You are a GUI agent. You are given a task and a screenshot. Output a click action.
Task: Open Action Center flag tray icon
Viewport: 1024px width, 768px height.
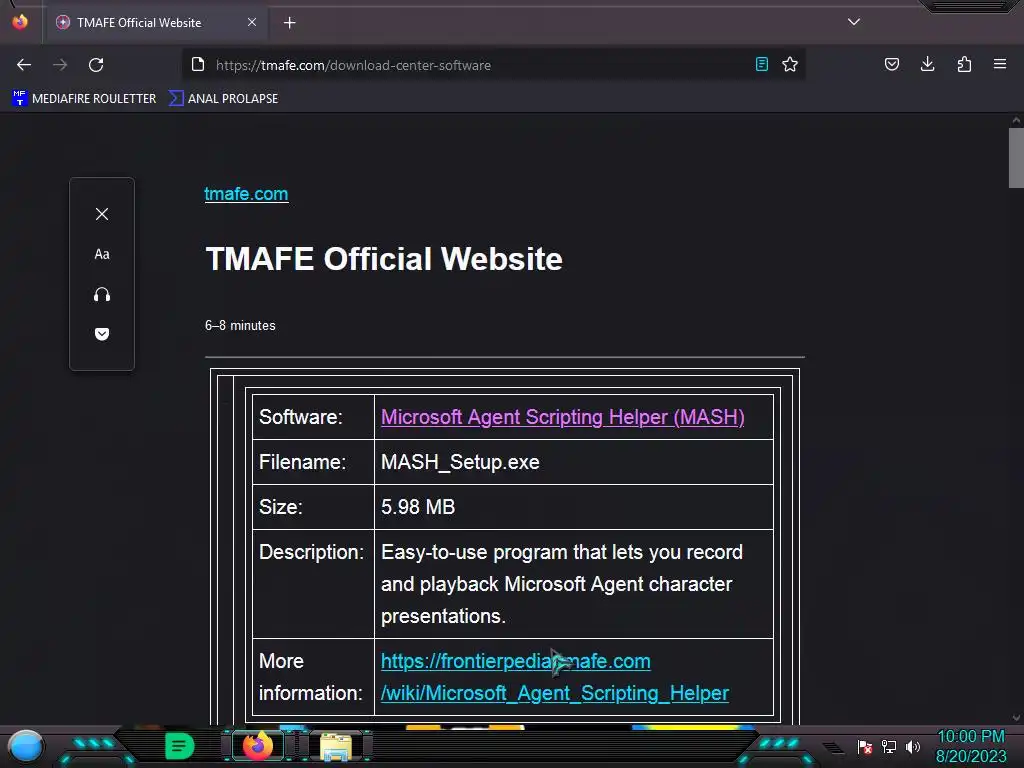coord(865,746)
